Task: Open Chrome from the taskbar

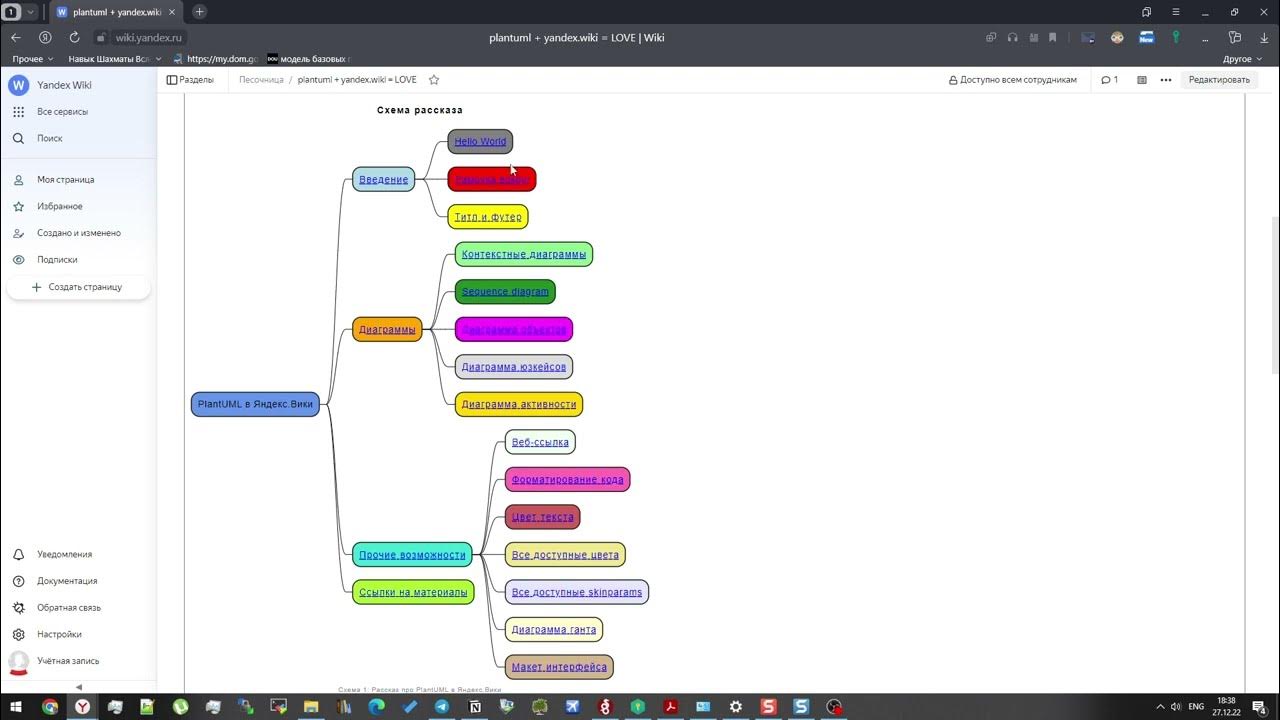Action: click(x=50, y=707)
